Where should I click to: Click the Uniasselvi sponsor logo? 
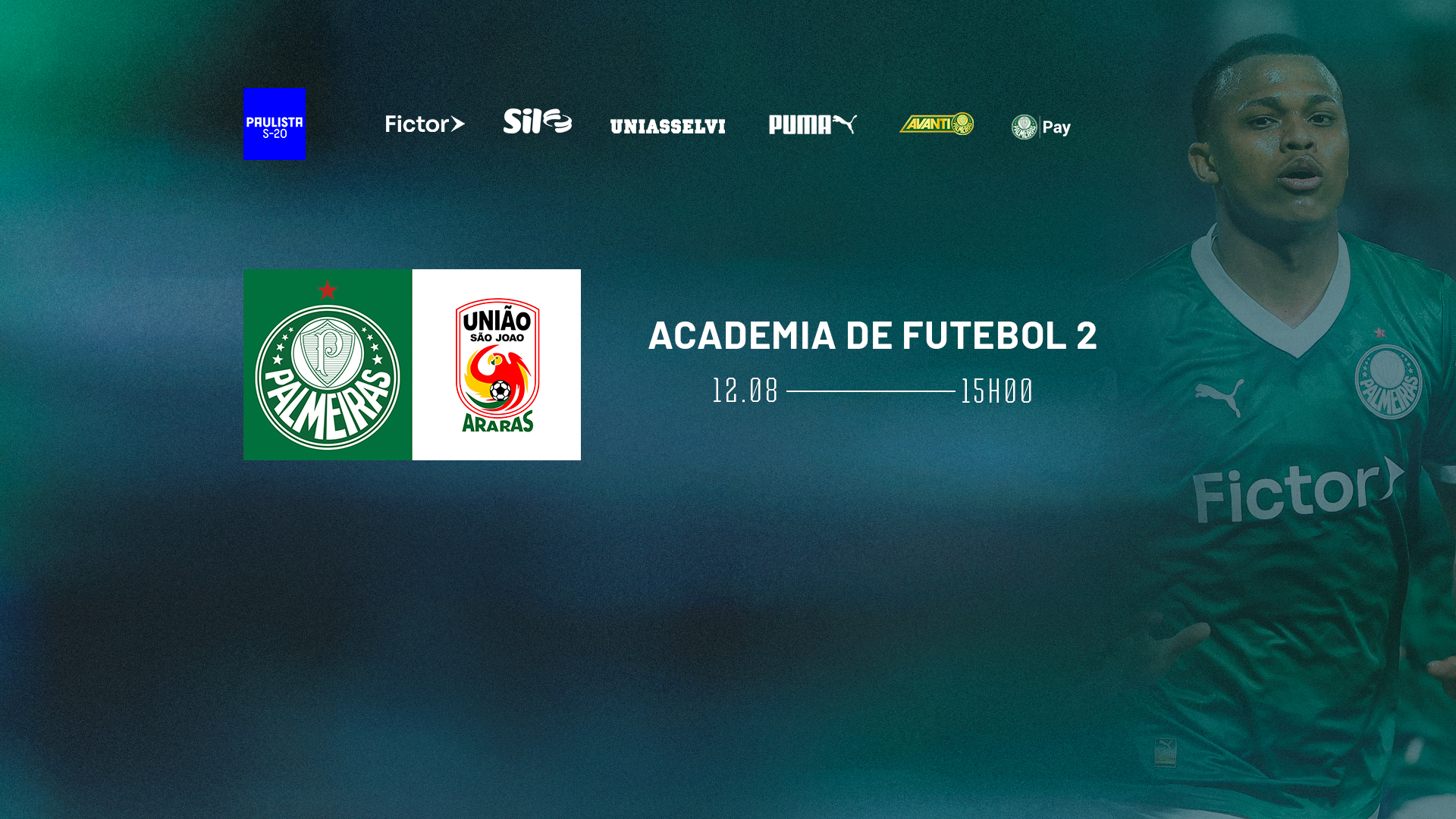[667, 127]
